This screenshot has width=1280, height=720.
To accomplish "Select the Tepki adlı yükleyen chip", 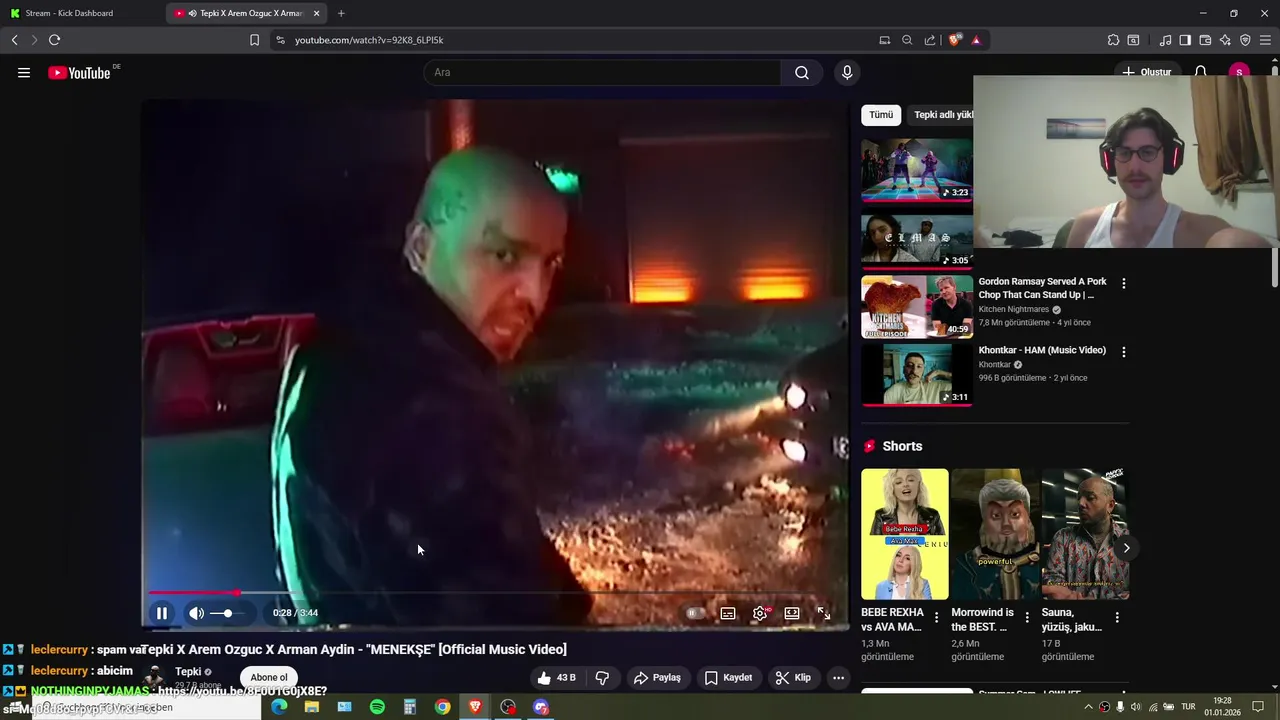I will coord(942,115).
